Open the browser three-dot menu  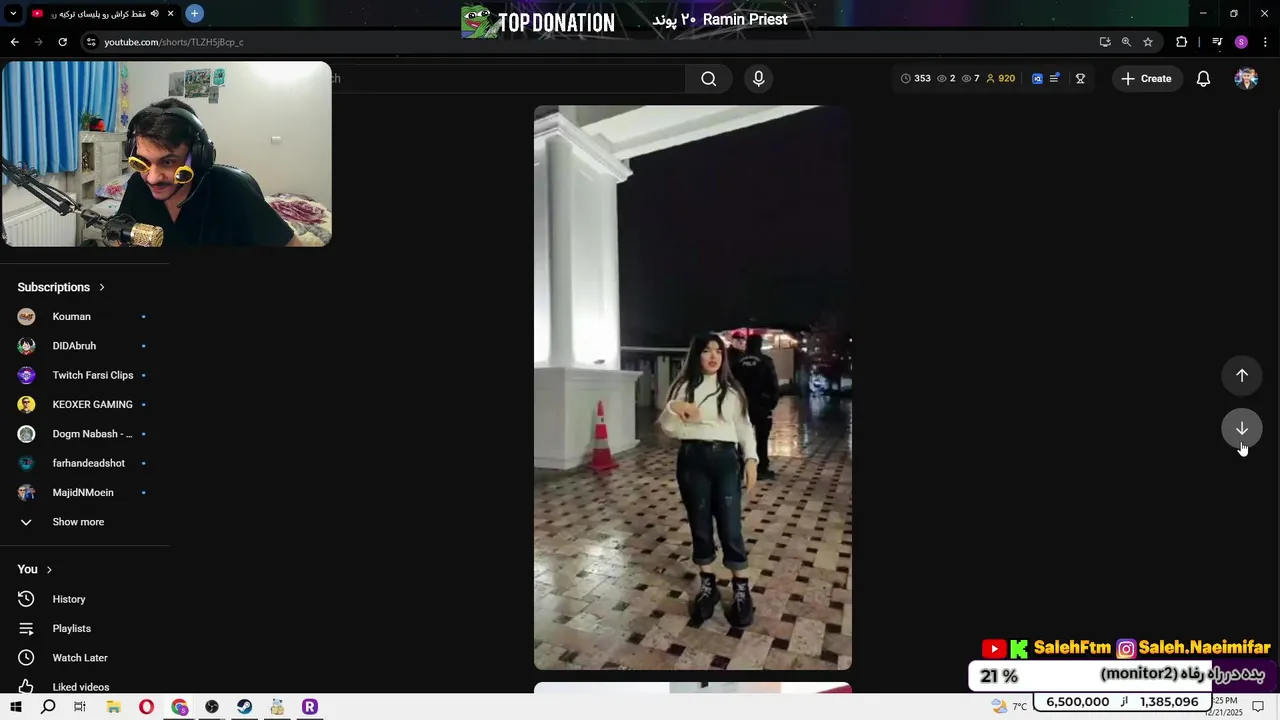[x=1266, y=42]
